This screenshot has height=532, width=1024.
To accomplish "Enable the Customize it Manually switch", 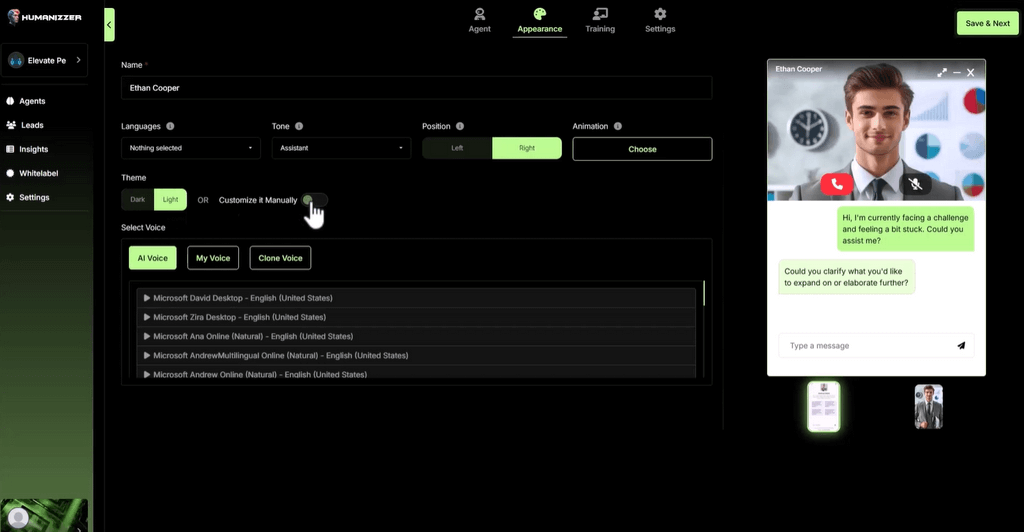I will (x=315, y=200).
